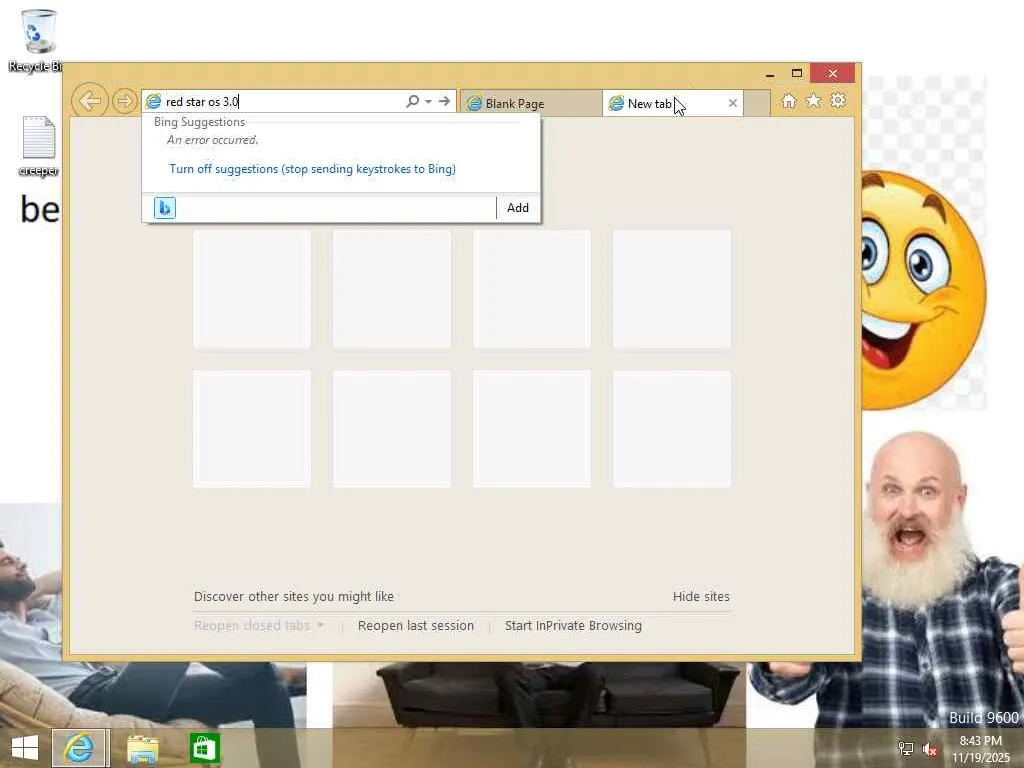Click the Forward arrow navigation button

(x=124, y=101)
